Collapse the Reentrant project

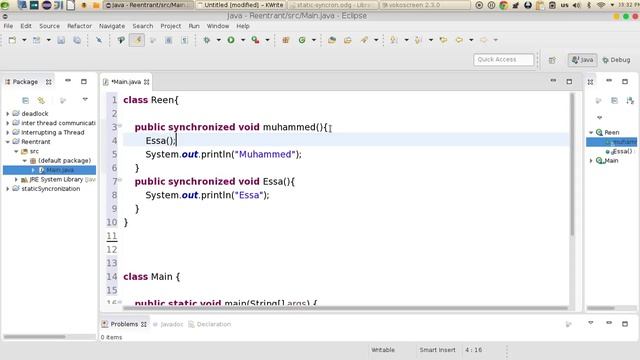7,142
